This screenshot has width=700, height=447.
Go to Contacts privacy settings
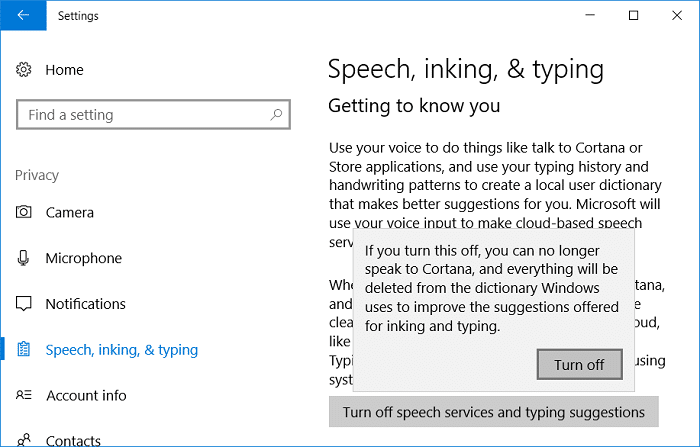[73, 440]
